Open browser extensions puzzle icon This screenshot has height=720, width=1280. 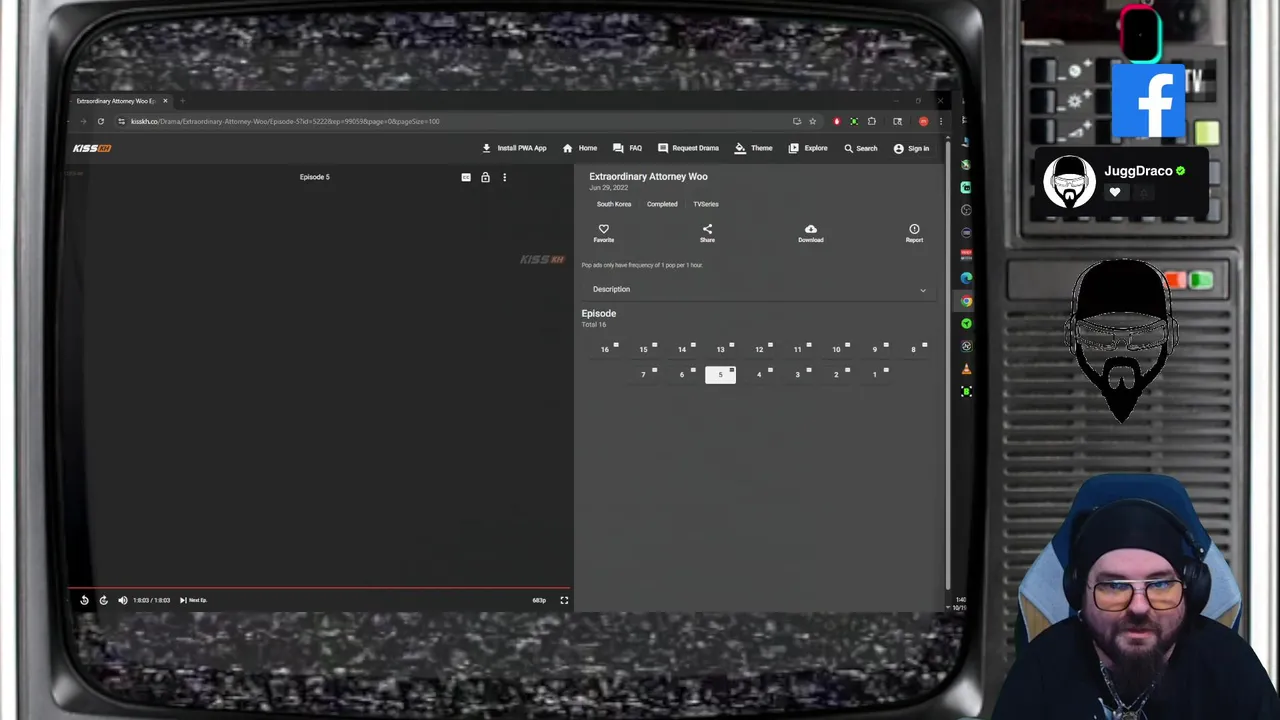click(872, 121)
